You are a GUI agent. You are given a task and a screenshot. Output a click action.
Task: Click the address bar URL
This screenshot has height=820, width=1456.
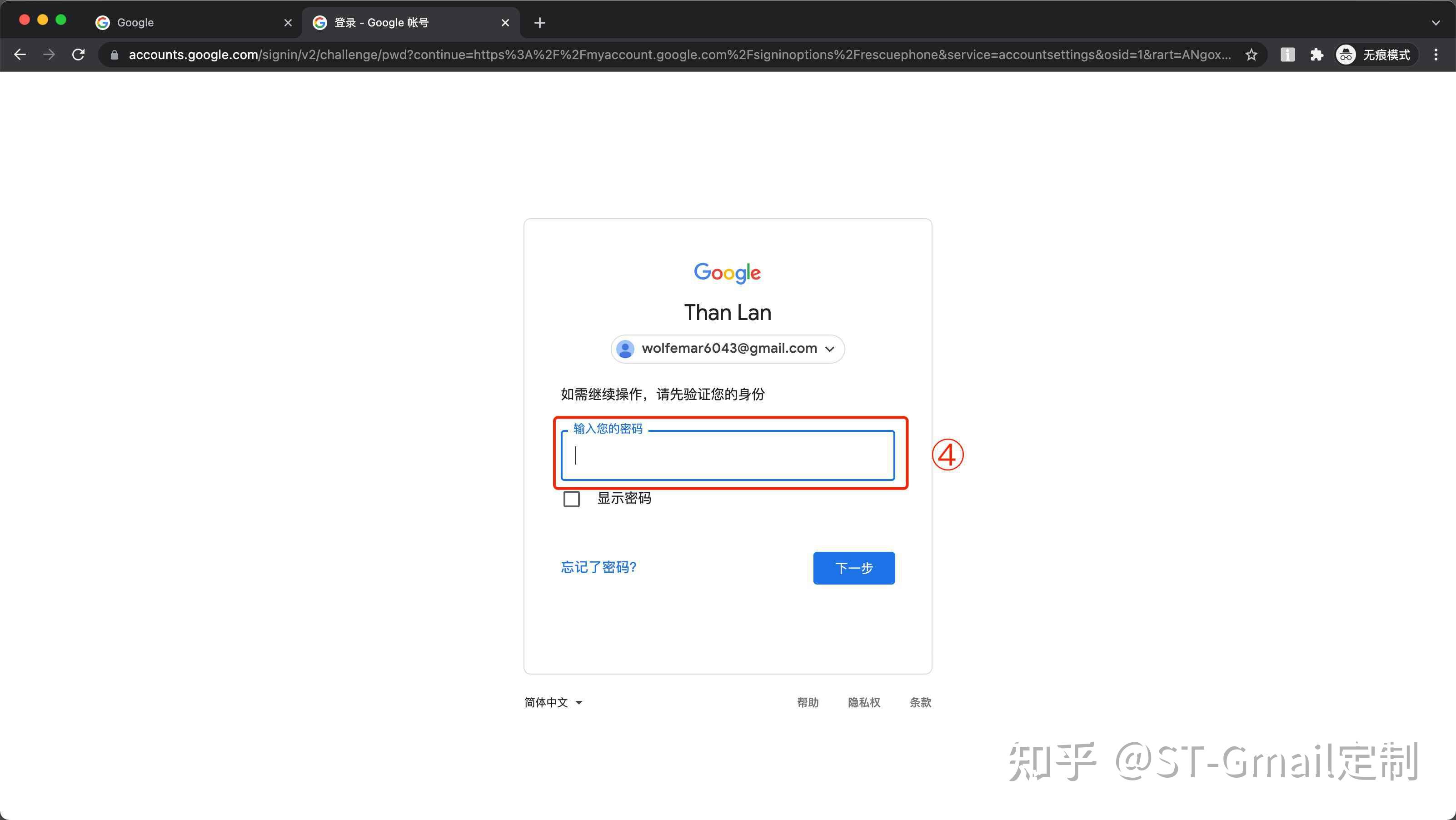[679, 55]
